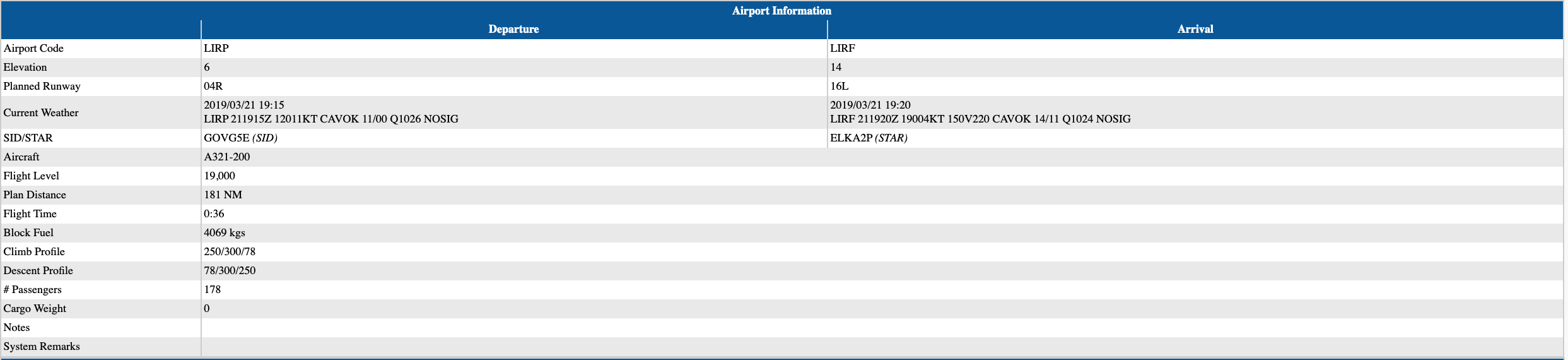Select the Departure column header
The width and height of the screenshot is (1568, 360).
513,29
